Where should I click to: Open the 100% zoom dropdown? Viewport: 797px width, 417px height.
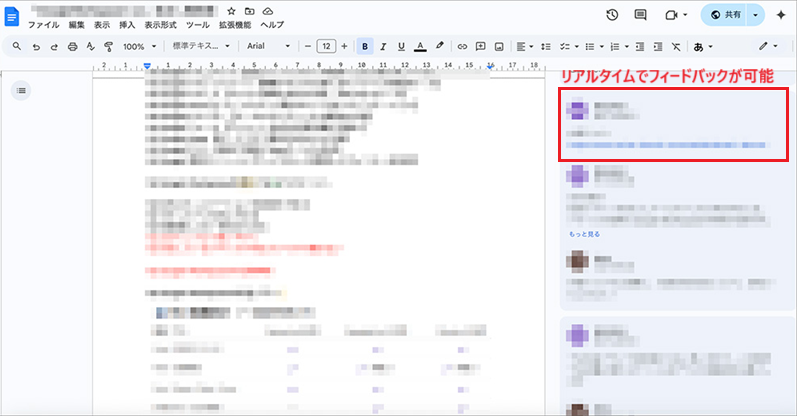pyautogui.click(x=139, y=46)
